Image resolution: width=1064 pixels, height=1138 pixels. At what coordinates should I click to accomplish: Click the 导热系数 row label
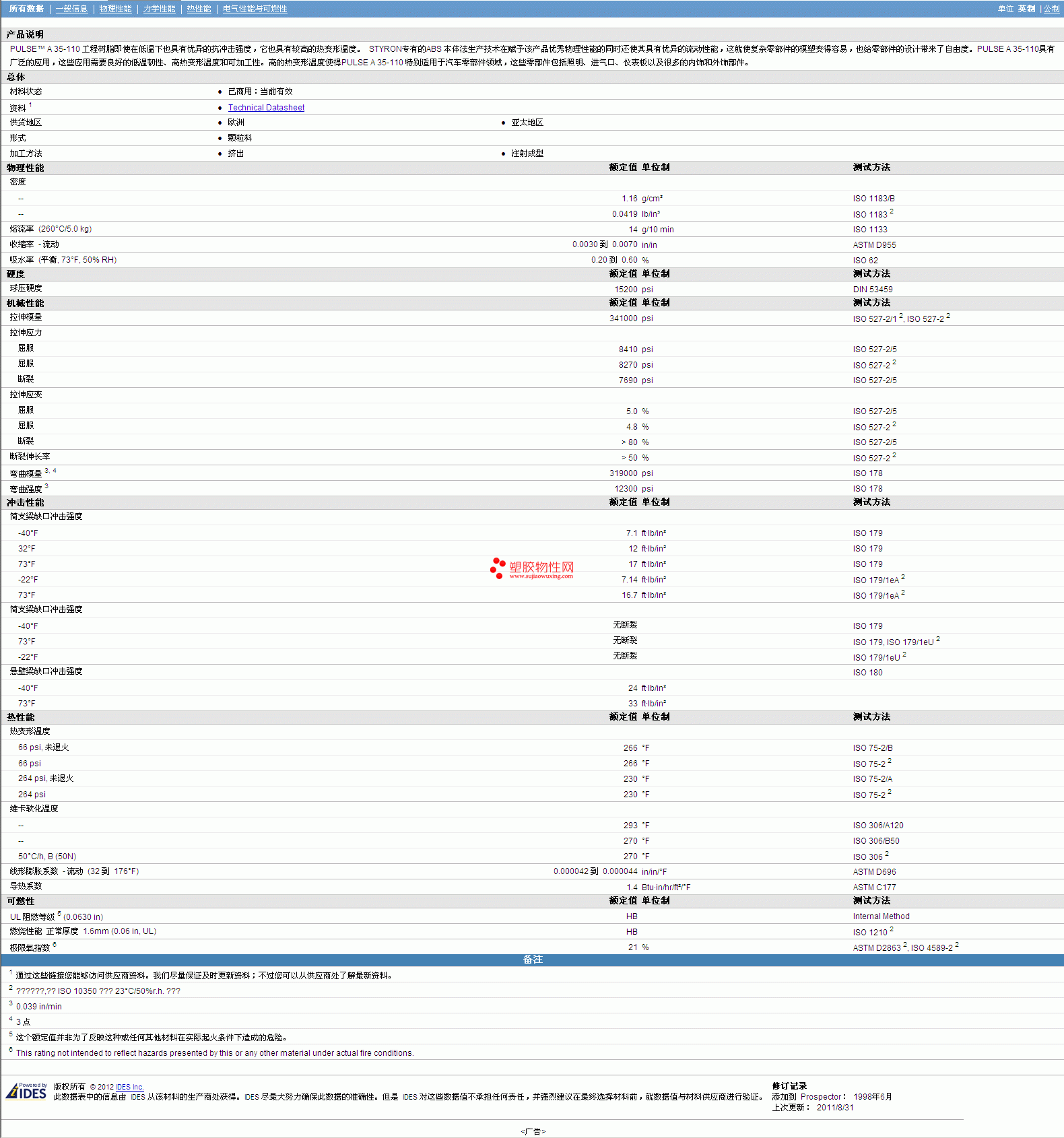[26, 886]
